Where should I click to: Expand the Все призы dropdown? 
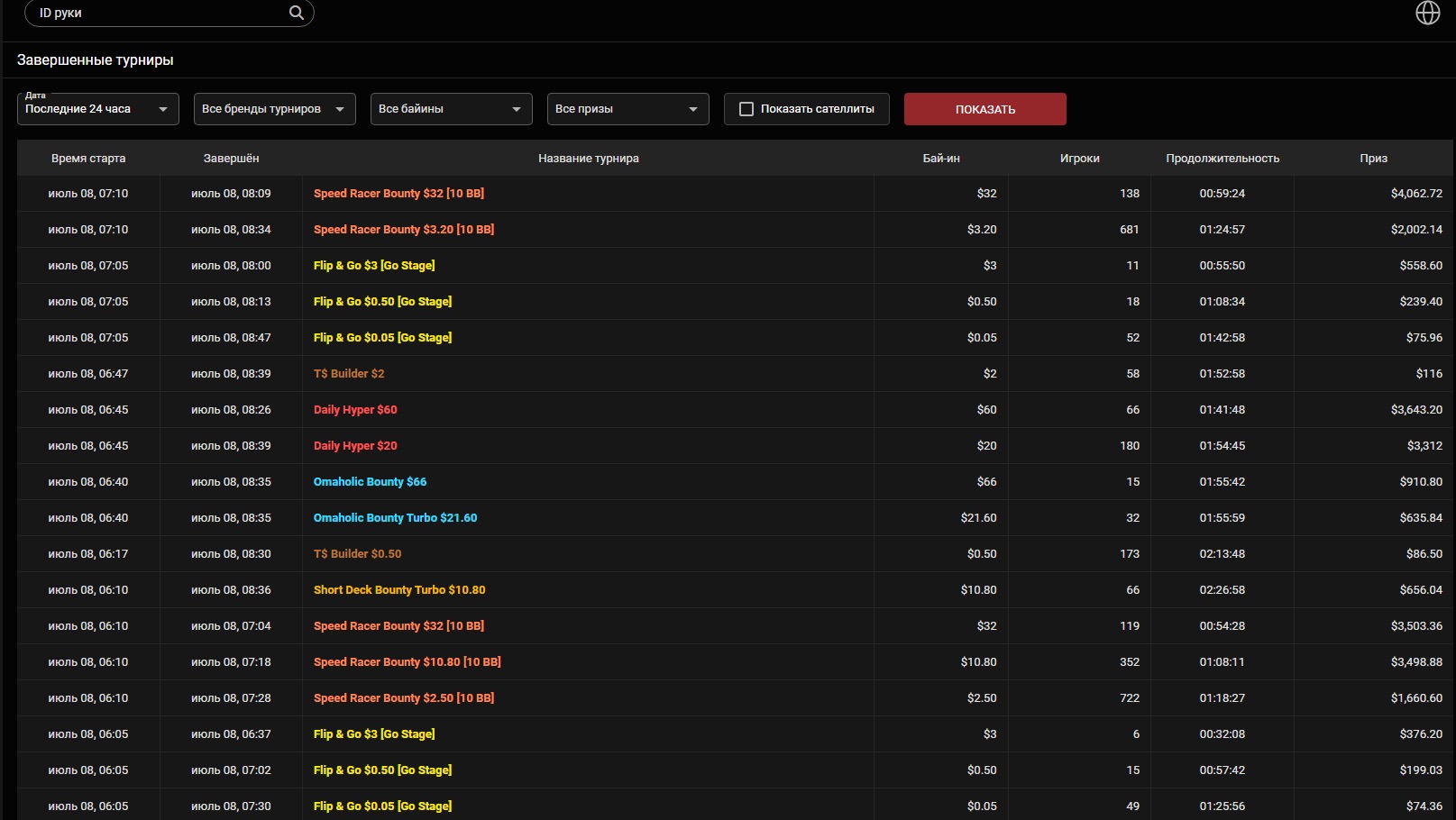coord(628,109)
